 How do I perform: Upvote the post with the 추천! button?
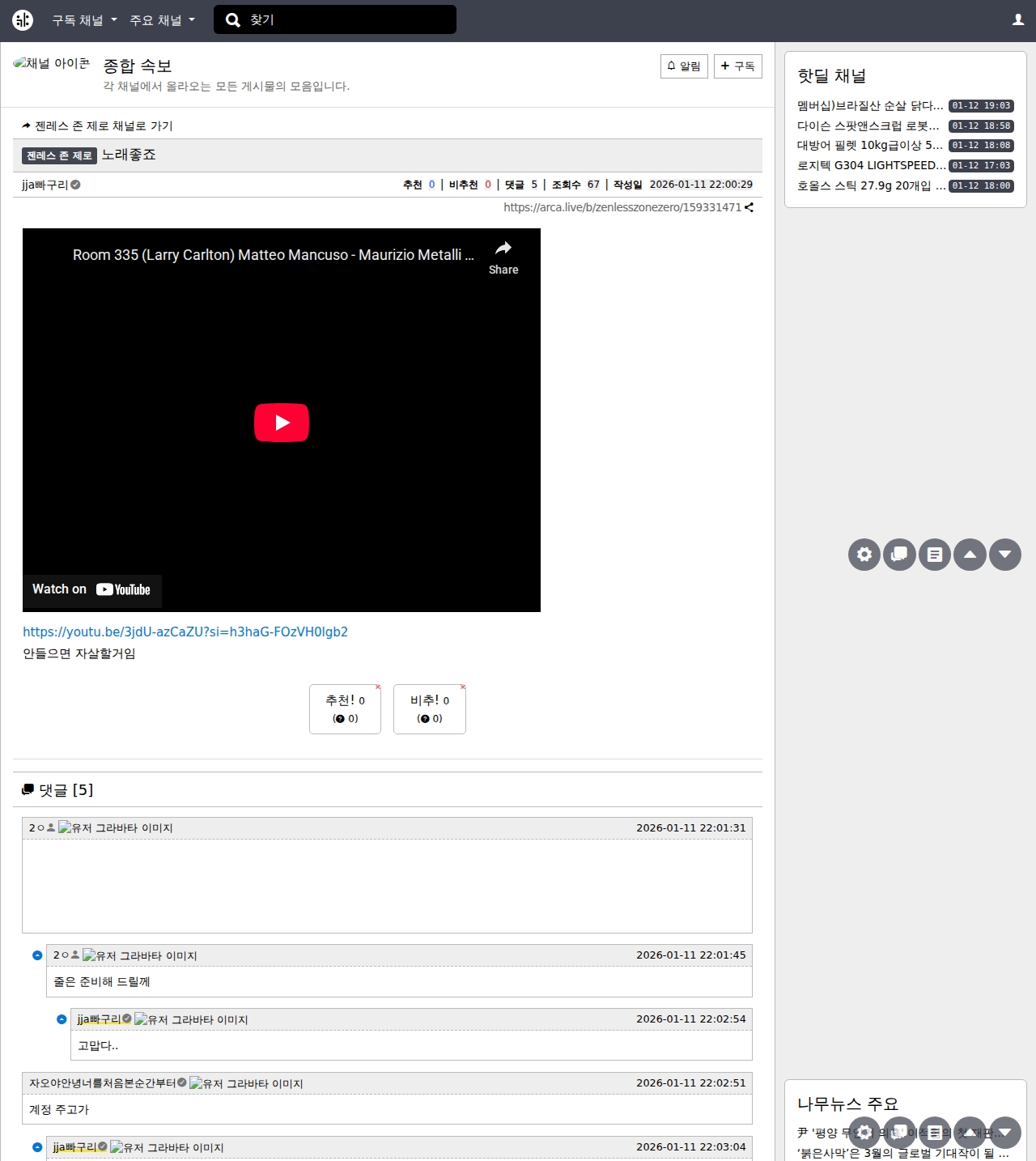(345, 709)
